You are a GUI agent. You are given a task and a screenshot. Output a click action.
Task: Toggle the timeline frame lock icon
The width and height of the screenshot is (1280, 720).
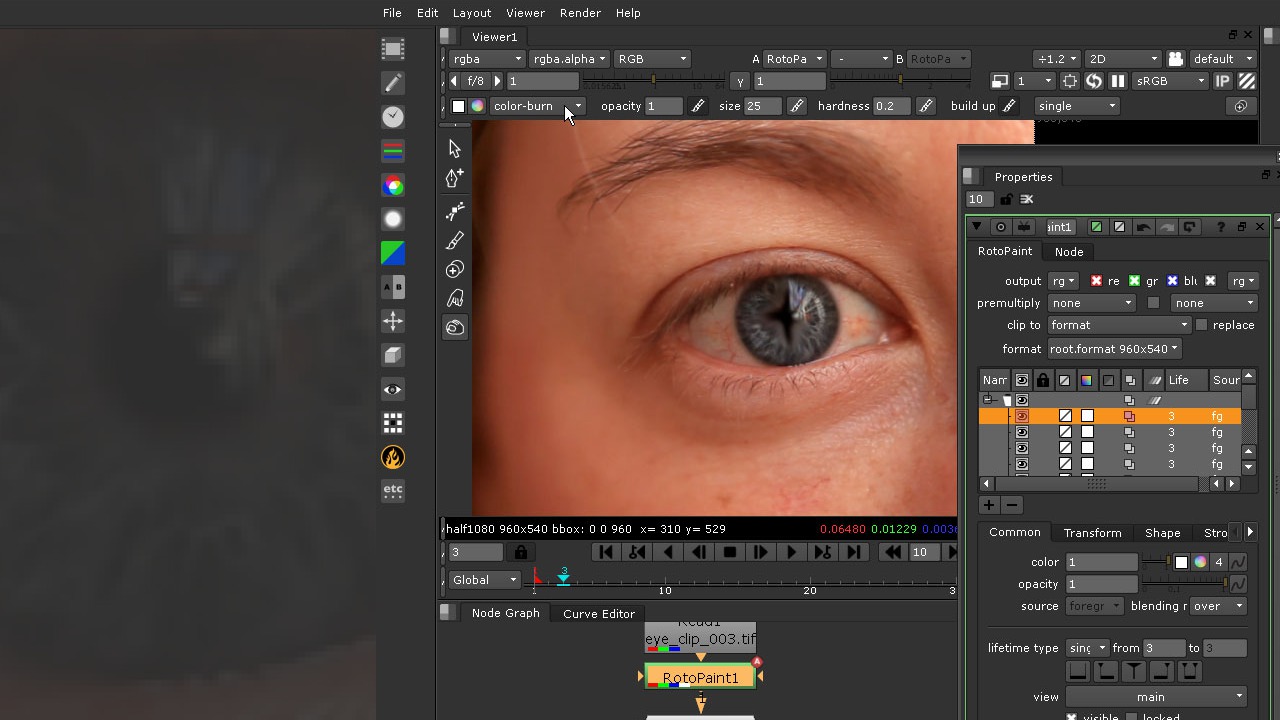click(520, 552)
